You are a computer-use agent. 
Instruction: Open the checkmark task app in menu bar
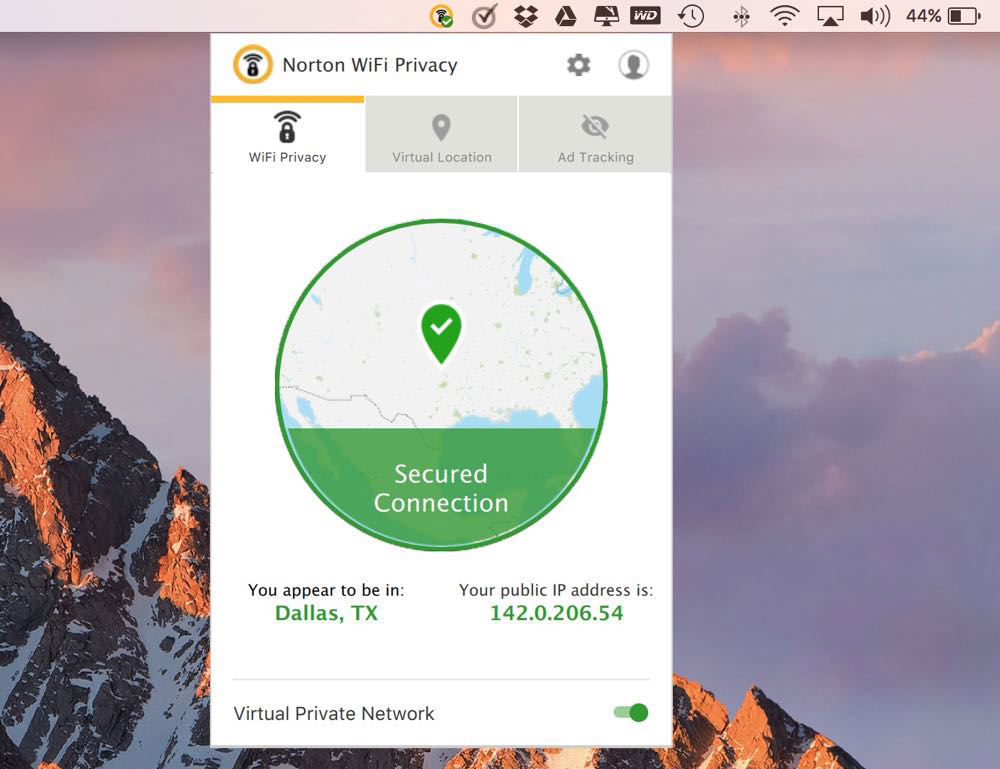(484, 16)
